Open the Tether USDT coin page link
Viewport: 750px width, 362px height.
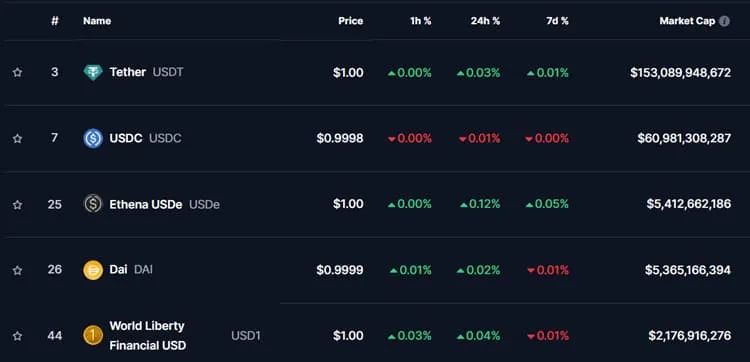146,72
